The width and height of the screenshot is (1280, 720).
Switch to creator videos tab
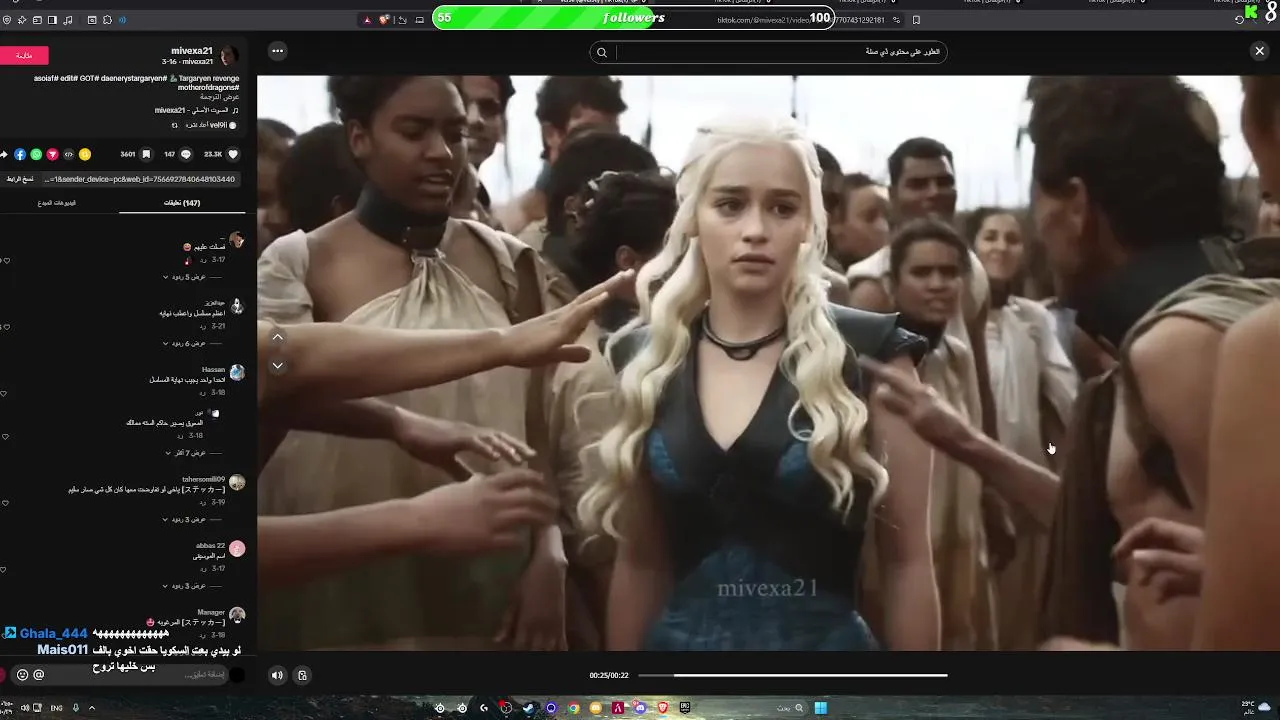57,203
